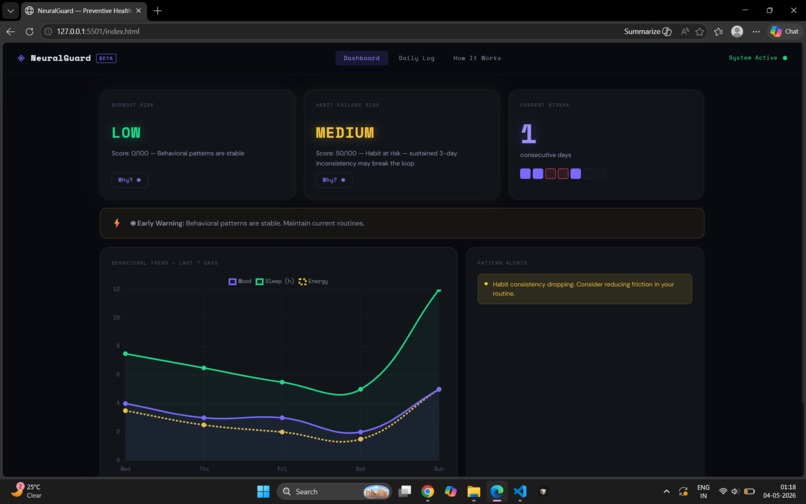Click the taskbar Search box

pos(334,492)
